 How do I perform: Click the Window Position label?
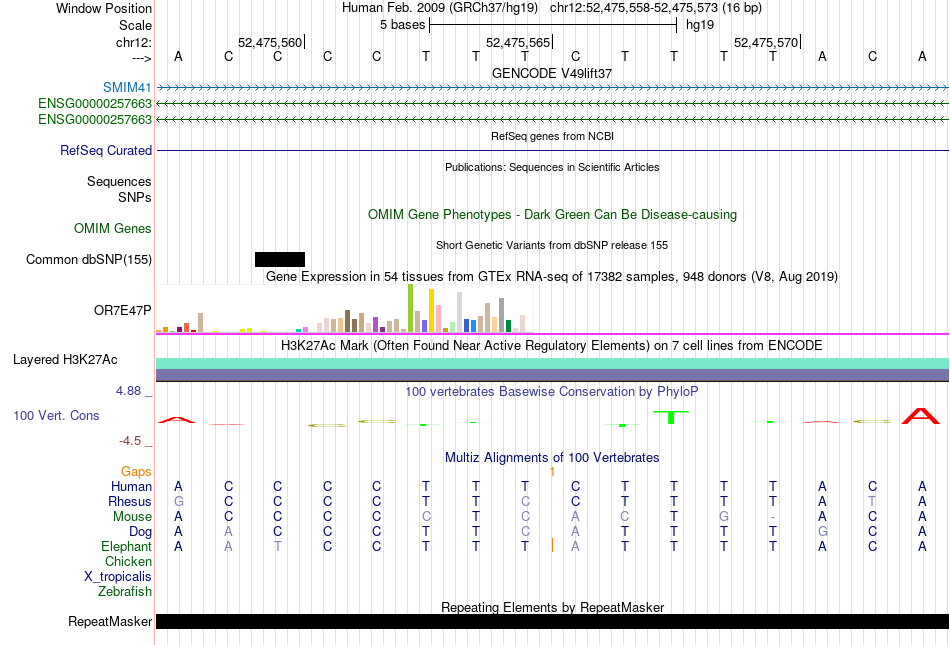104,8
